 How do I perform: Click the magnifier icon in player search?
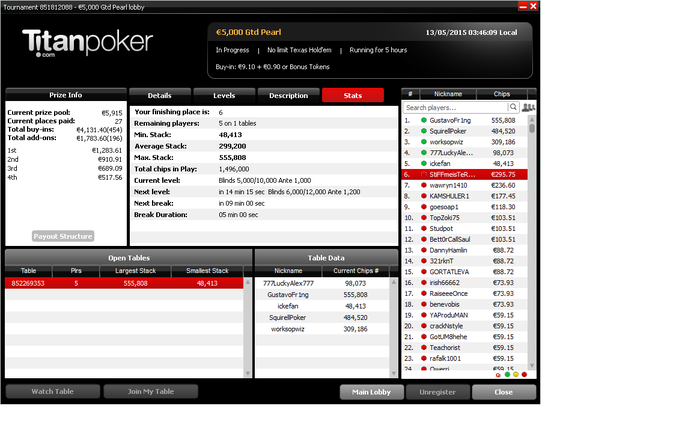(513, 107)
